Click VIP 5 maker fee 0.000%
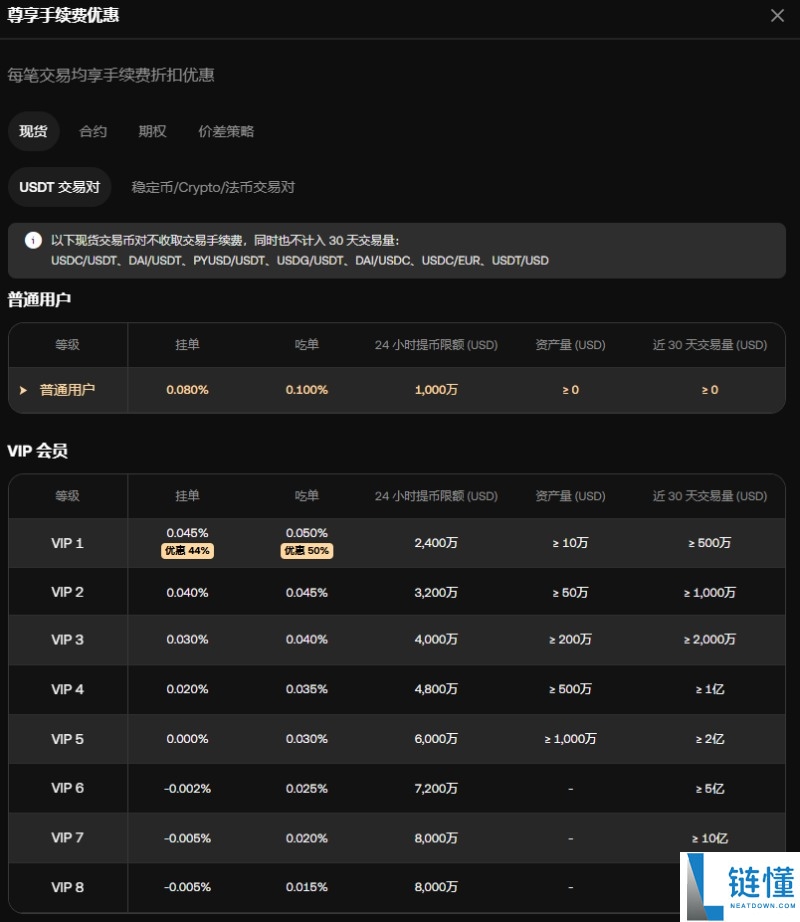The height and width of the screenshot is (922, 800). [x=188, y=739]
